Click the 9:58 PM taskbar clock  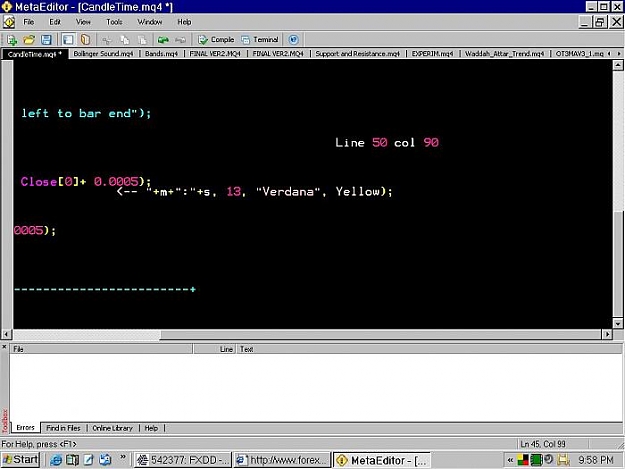tap(596, 460)
